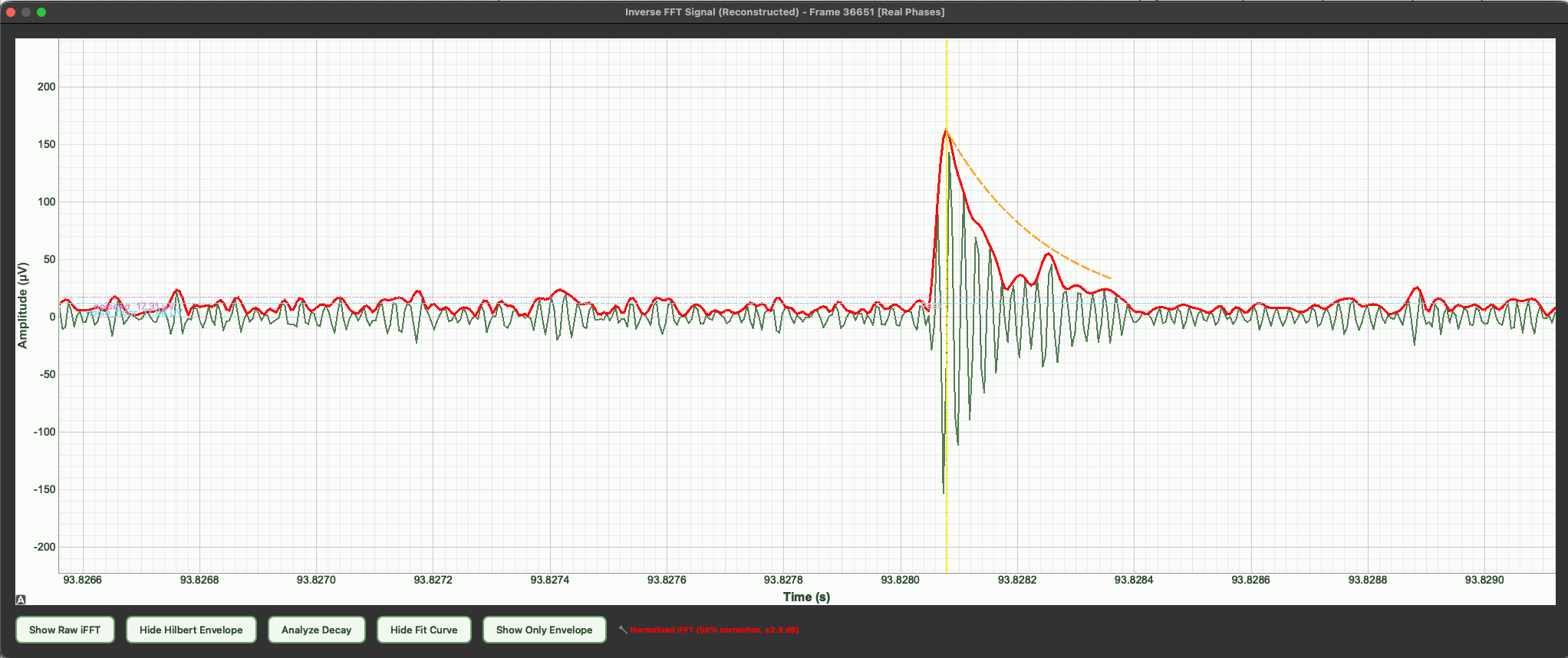The image size is (1568, 658).
Task: Close the Inverse FFT Signal window
Action: point(11,12)
